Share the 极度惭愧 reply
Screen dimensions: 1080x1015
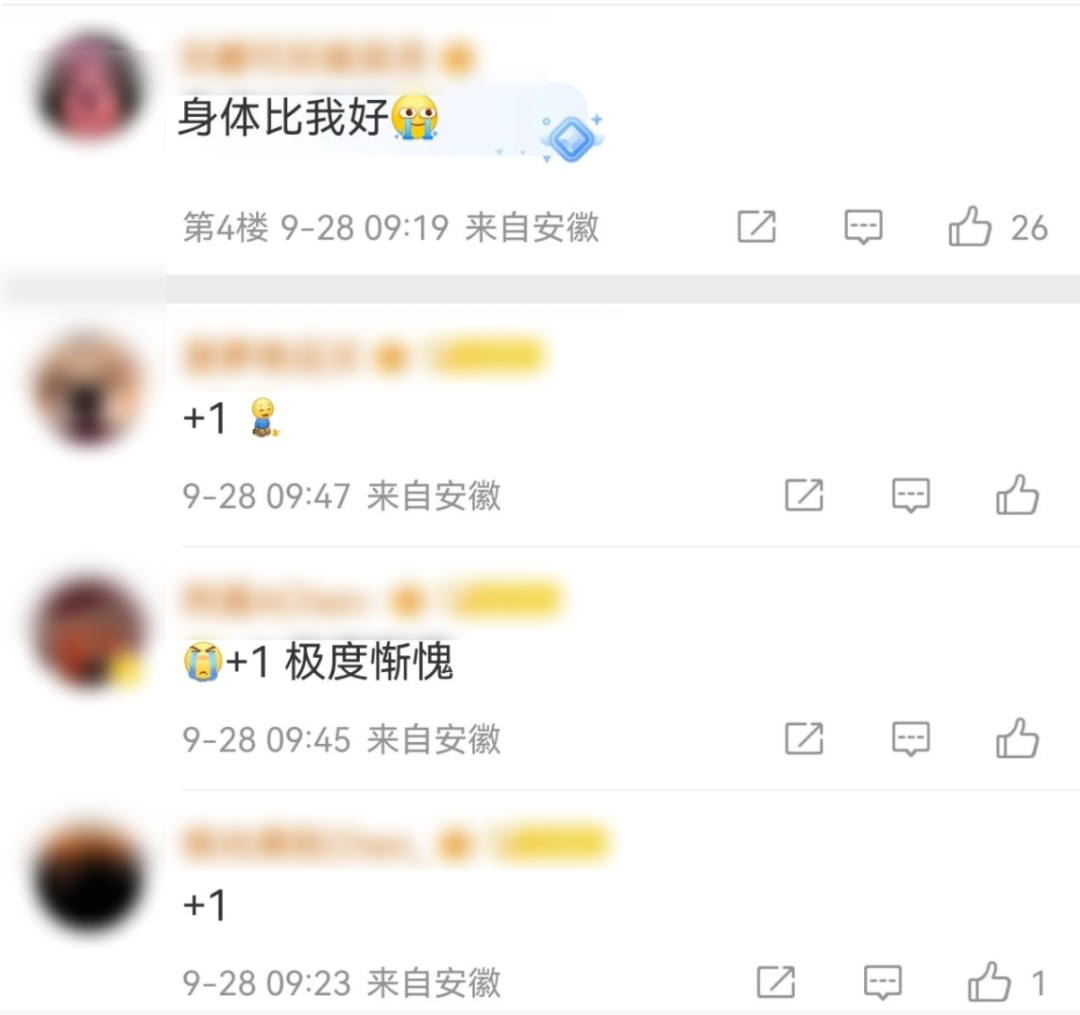tap(804, 739)
